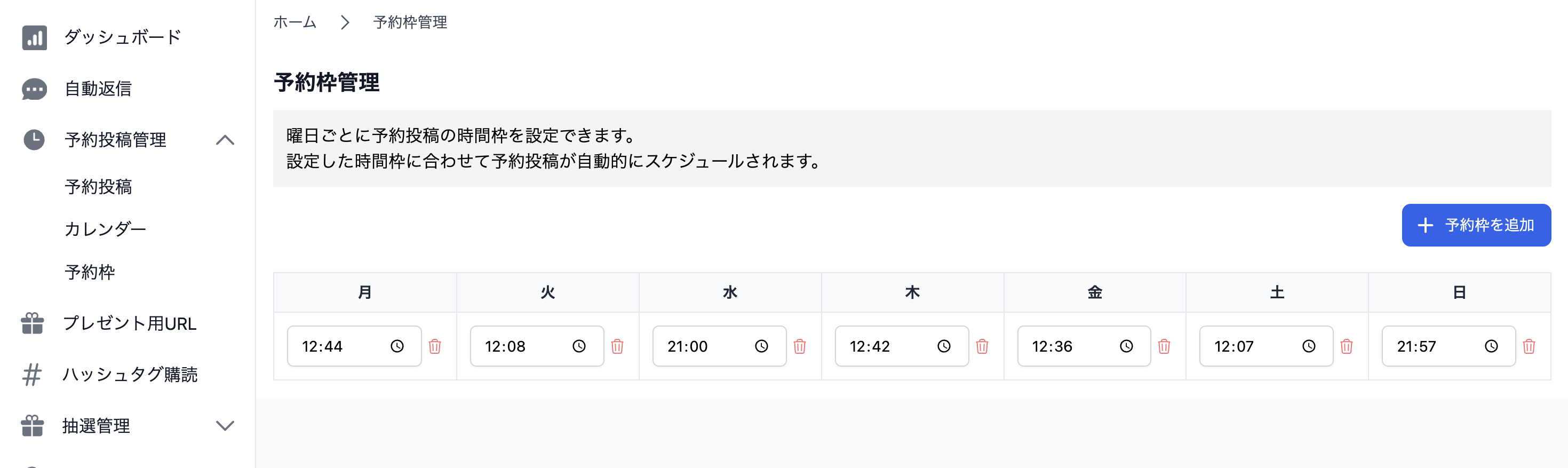Click the gift icon beside プレゼント用URL
Image resolution: width=1568 pixels, height=468 pixels.
(34, 324)
